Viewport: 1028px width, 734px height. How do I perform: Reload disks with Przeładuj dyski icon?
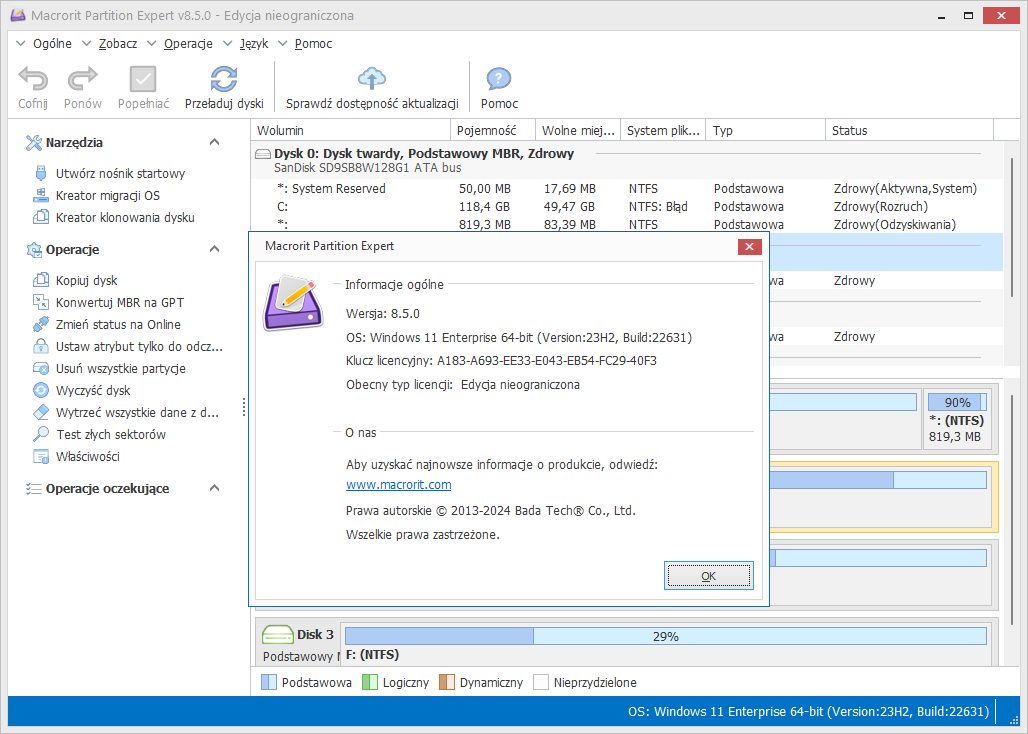[224, 79]
